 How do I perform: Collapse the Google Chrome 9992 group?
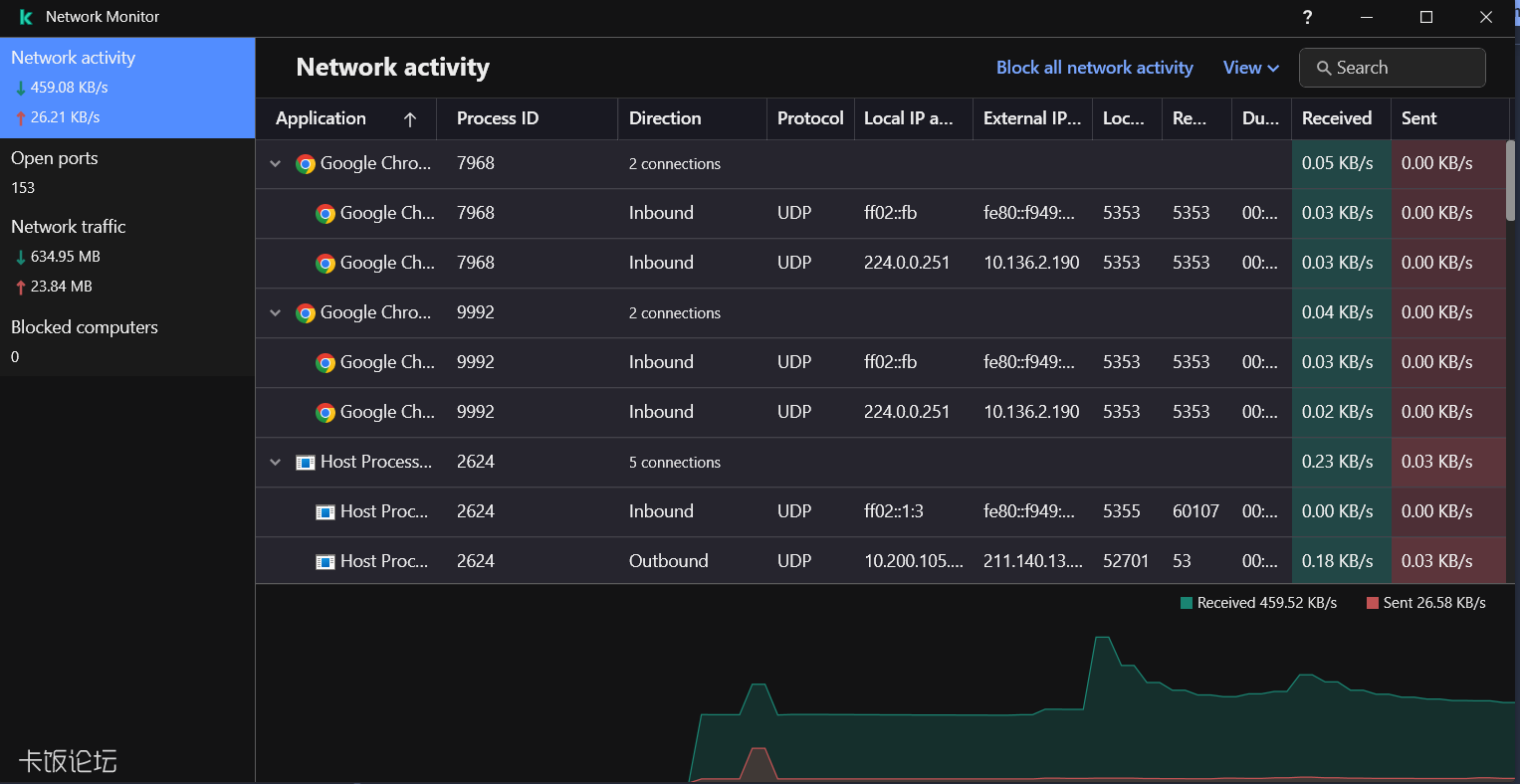[276, 313]
